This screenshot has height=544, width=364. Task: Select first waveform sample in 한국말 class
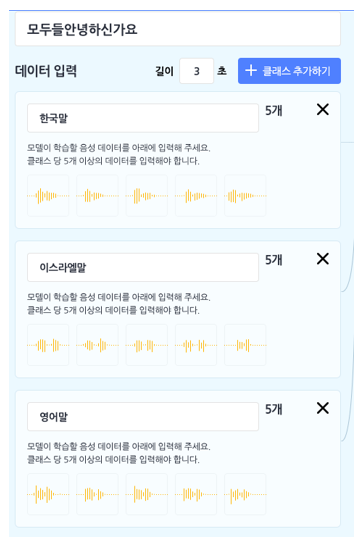point(48,196)
